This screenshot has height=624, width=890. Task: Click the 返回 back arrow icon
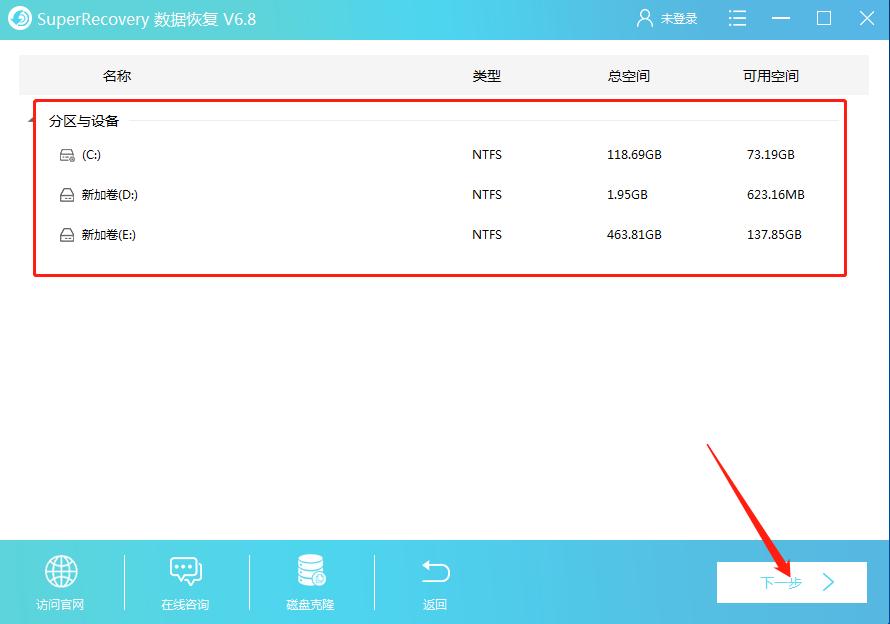click(434, 572)
